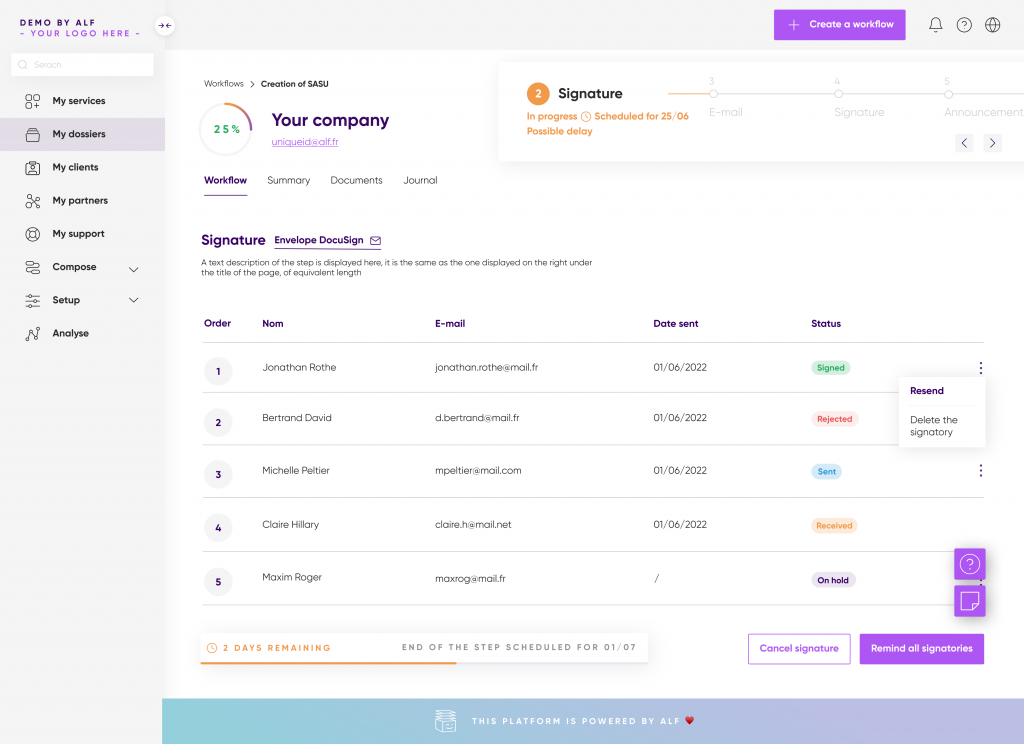
Task: Click the search field in the sidebar
Action: tap(82, 63)
